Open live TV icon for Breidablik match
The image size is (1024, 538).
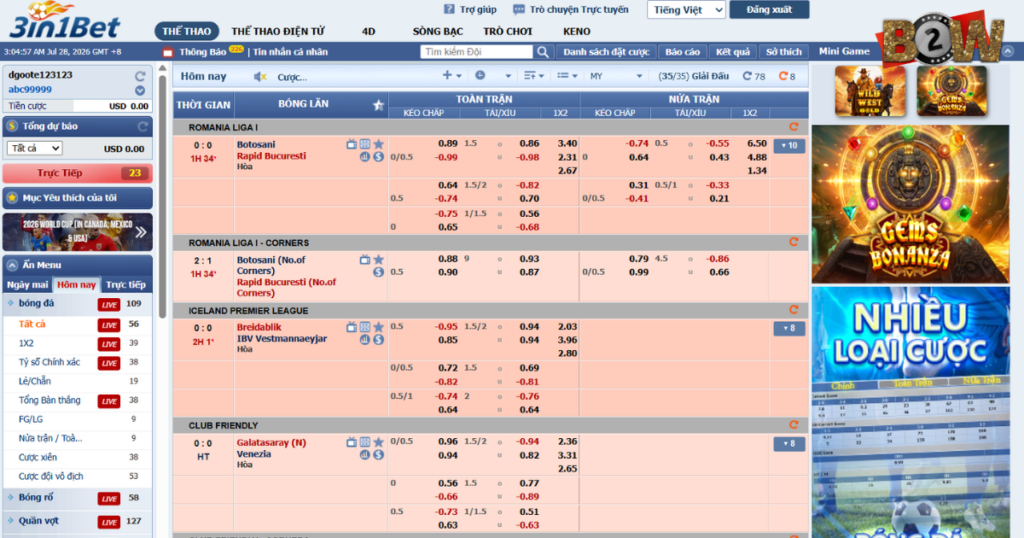351,327
